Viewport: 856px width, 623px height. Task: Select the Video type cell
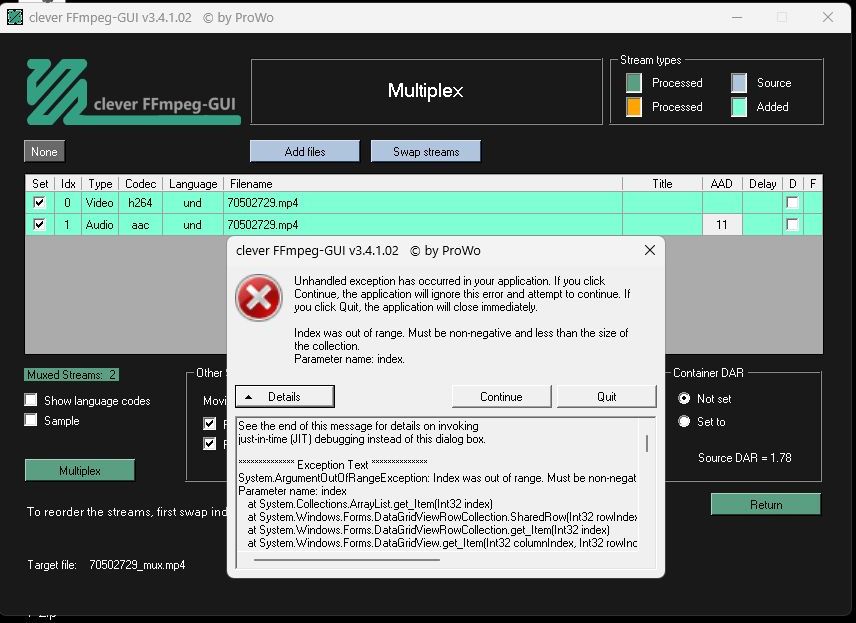(x=100, y=203)
